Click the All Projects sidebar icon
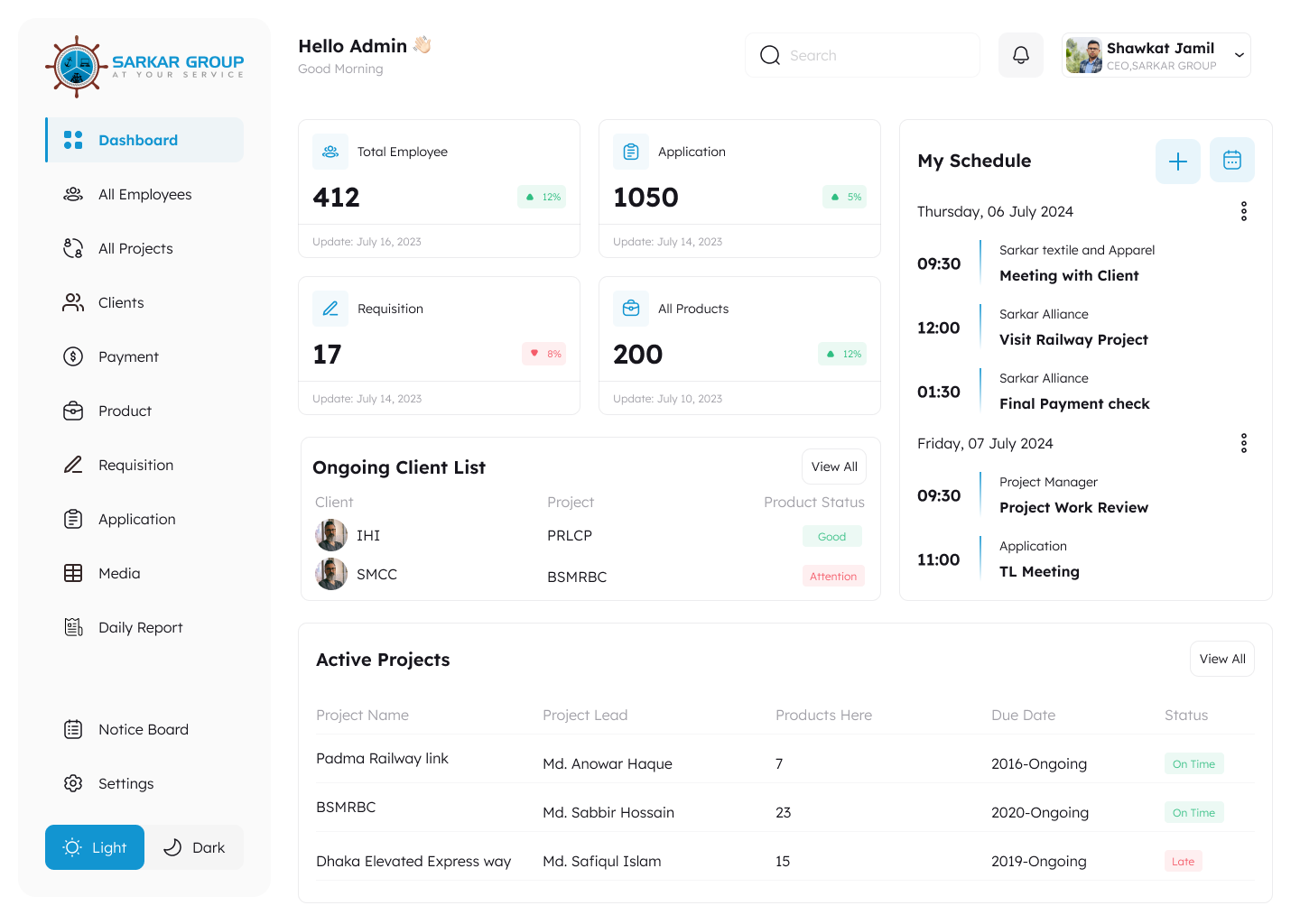 point(73,248)
